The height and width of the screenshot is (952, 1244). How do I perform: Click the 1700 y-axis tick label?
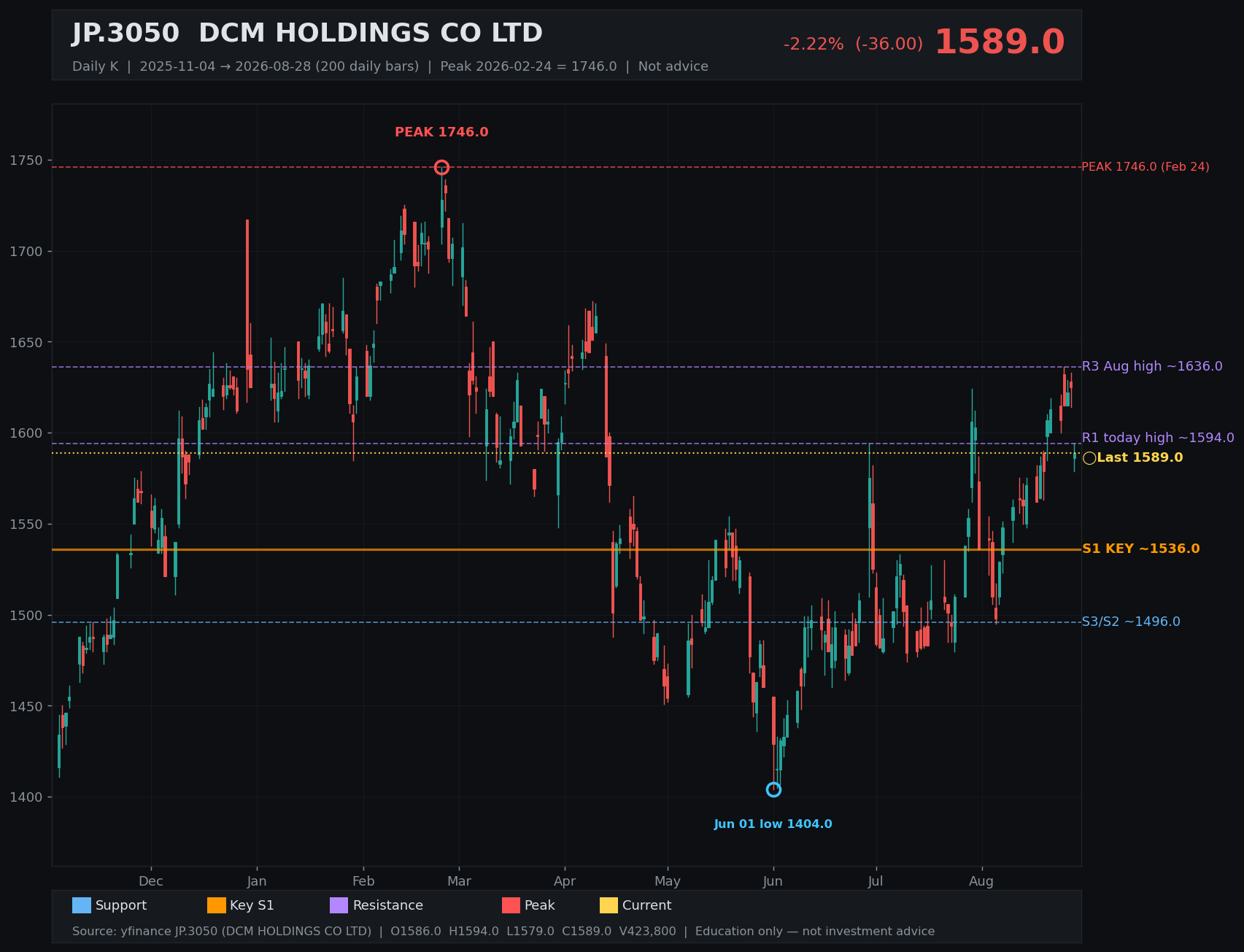[26, 252]
